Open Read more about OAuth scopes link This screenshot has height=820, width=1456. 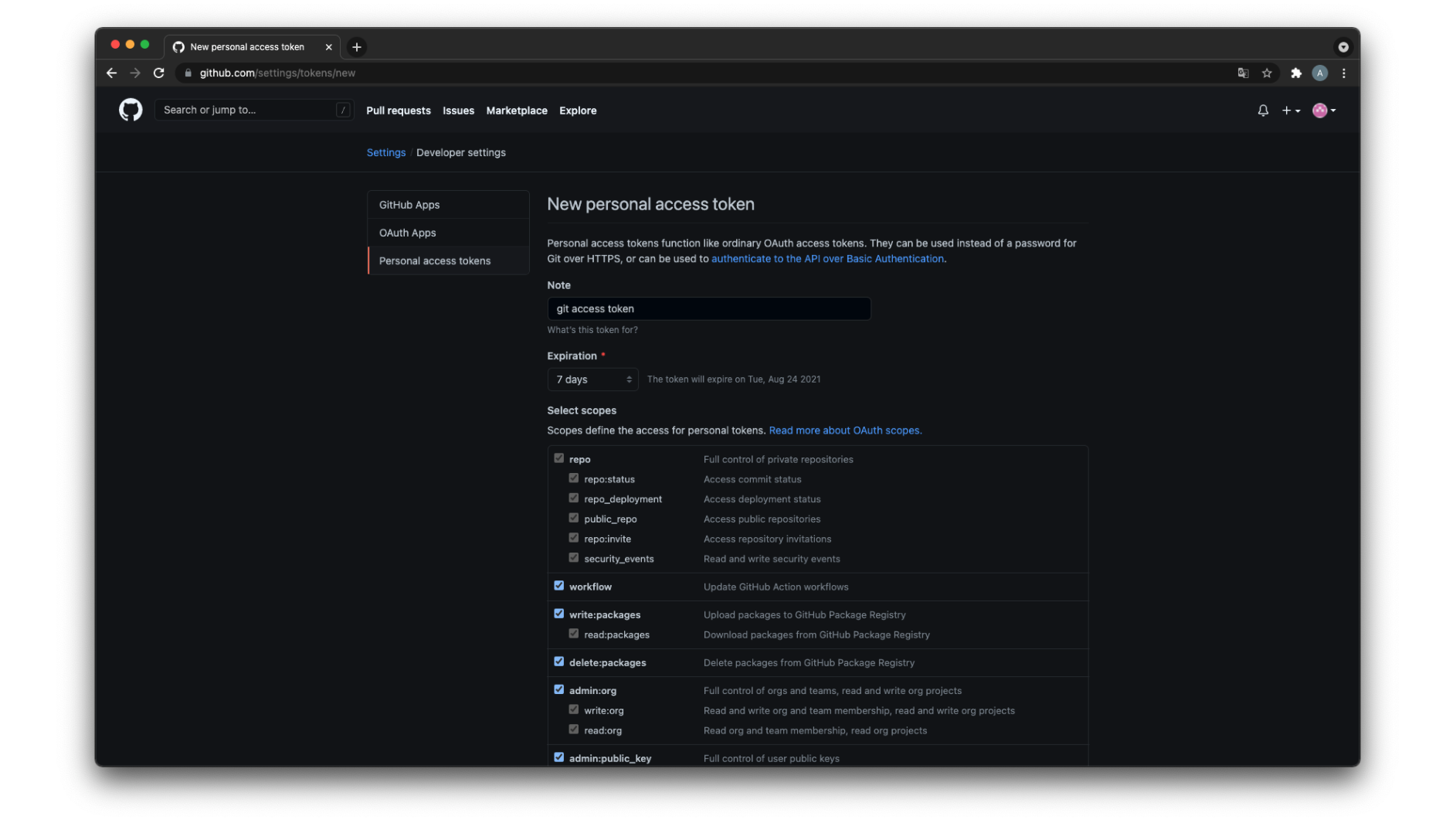click(845, 430)
